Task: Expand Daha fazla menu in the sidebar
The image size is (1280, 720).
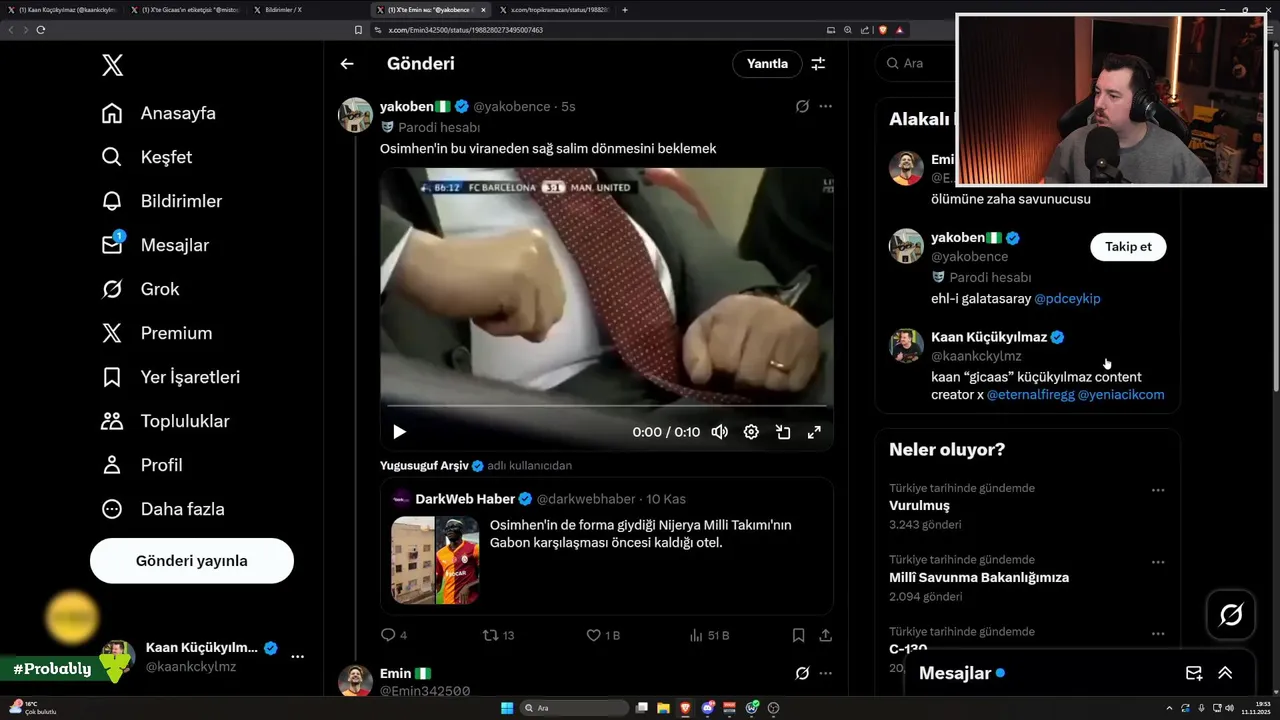Action: 163,509
